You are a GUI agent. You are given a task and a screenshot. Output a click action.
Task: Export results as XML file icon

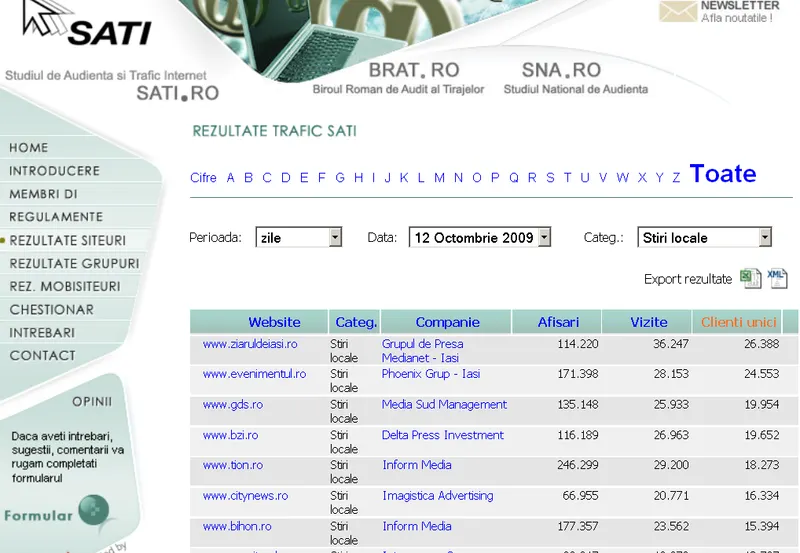tap(777, 279)
